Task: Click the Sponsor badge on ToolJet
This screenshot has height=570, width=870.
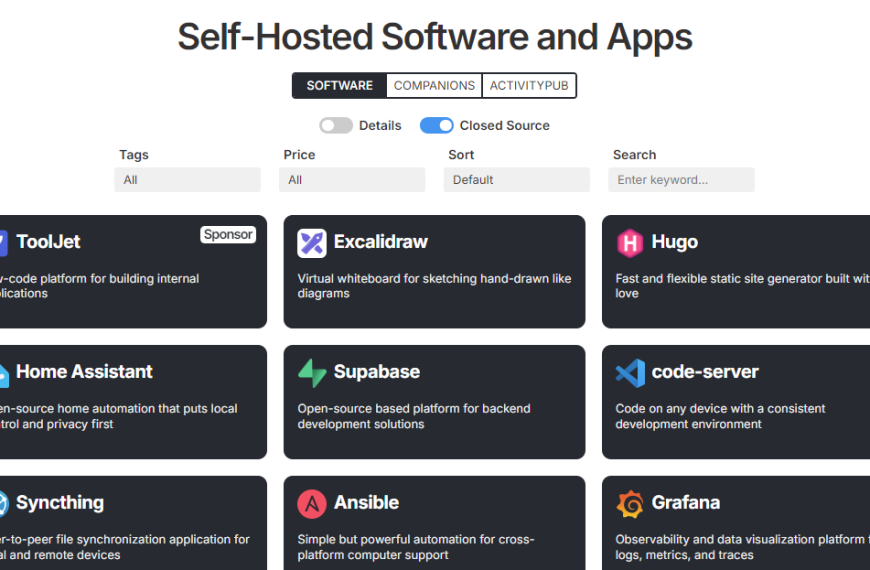Action: coord(228,234)
